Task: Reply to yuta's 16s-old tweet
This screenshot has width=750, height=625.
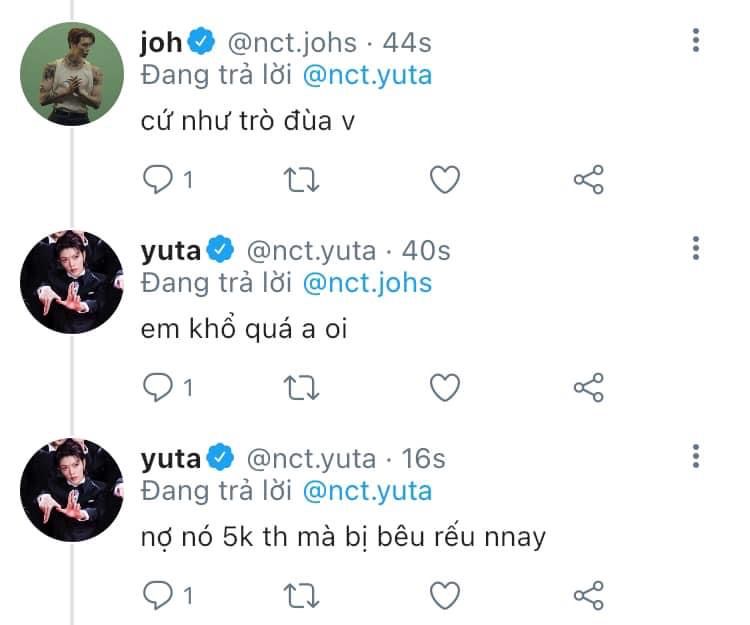Action: (x=158, y=595)
